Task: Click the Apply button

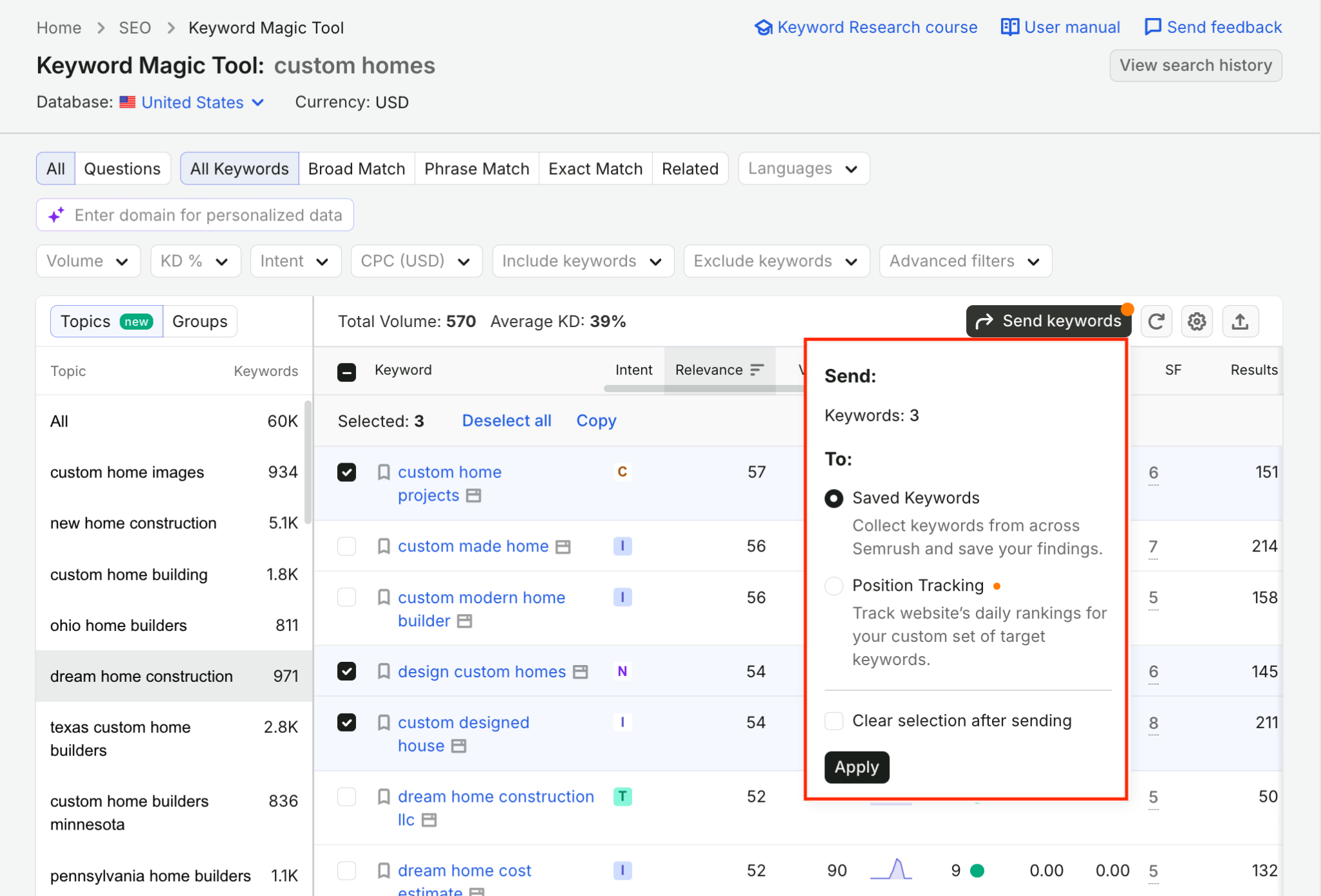Action: [857, 767]
